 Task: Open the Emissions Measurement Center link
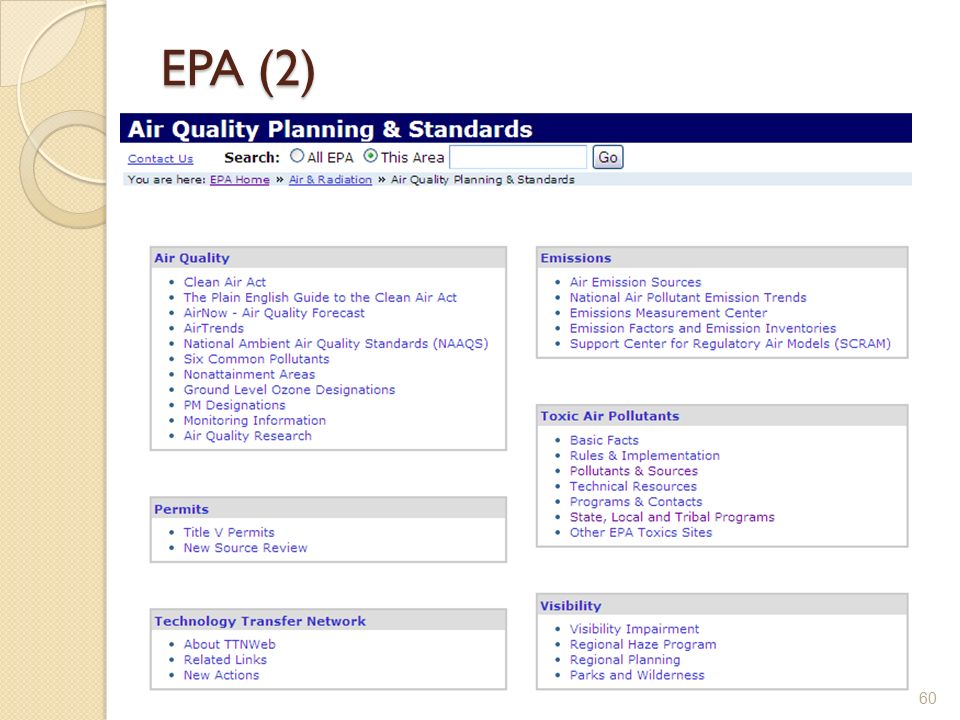click(x=669, y=313)
